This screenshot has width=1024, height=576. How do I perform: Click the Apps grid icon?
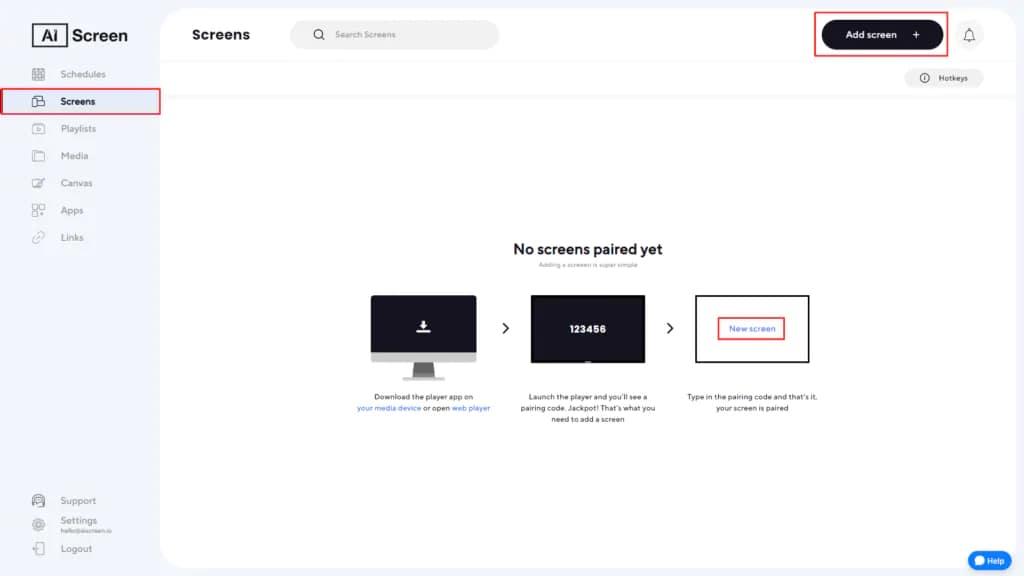click(x=38, y=210)
